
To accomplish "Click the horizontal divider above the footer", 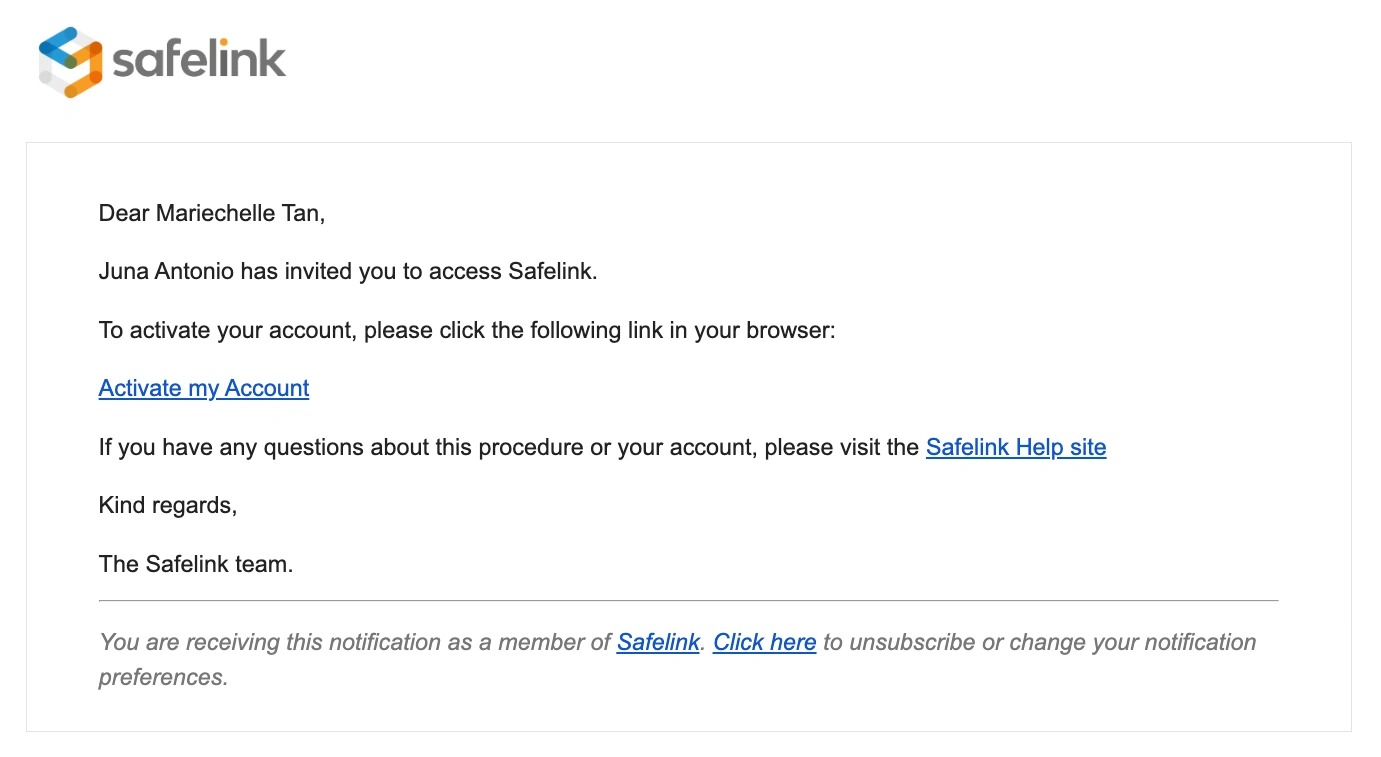I will click(x=688, y=601).
